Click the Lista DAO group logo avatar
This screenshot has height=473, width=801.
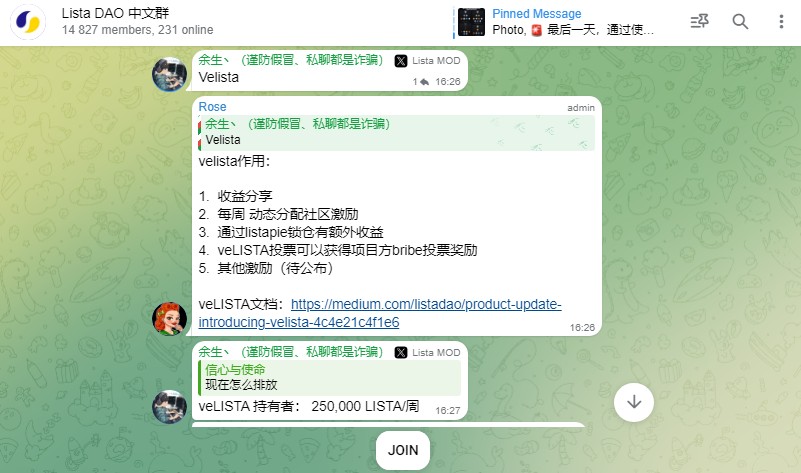point(28,22)
